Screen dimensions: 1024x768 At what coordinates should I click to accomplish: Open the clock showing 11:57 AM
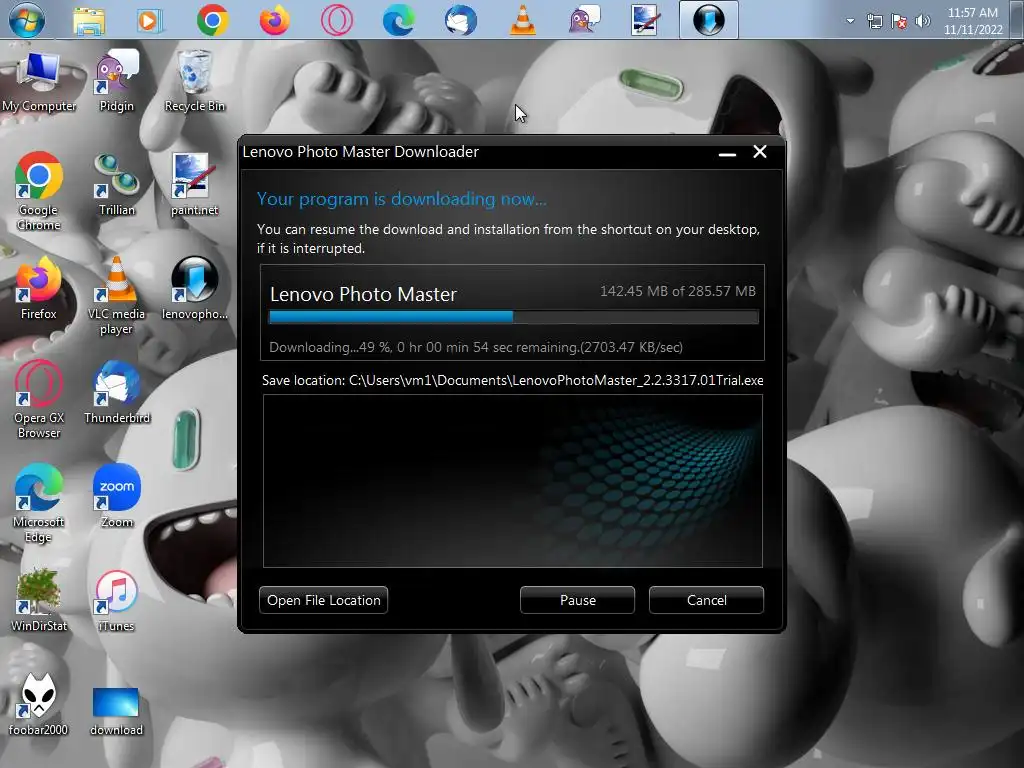click(973, 21)
